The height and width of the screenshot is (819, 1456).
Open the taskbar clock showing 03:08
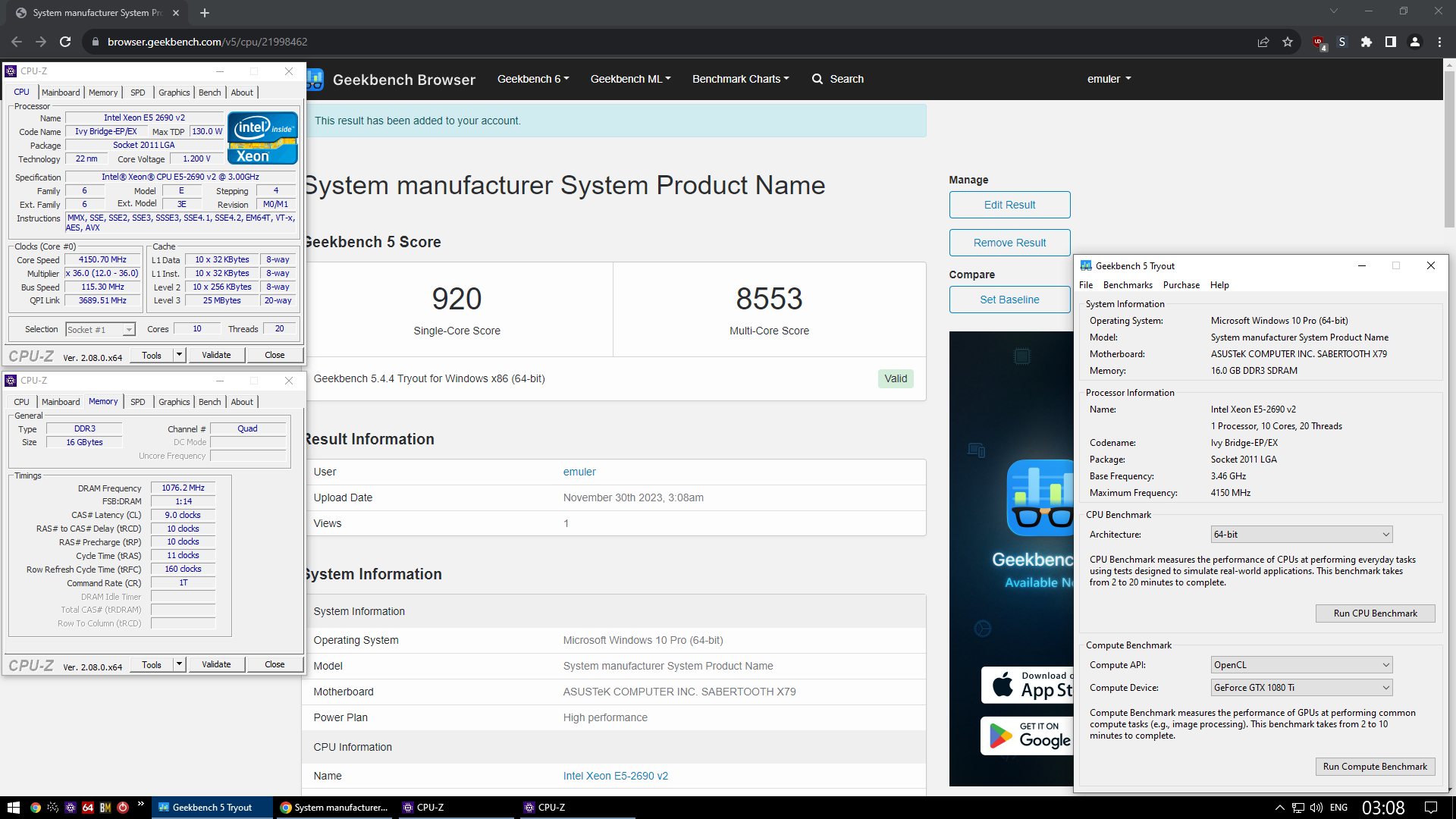[1383, 808]
